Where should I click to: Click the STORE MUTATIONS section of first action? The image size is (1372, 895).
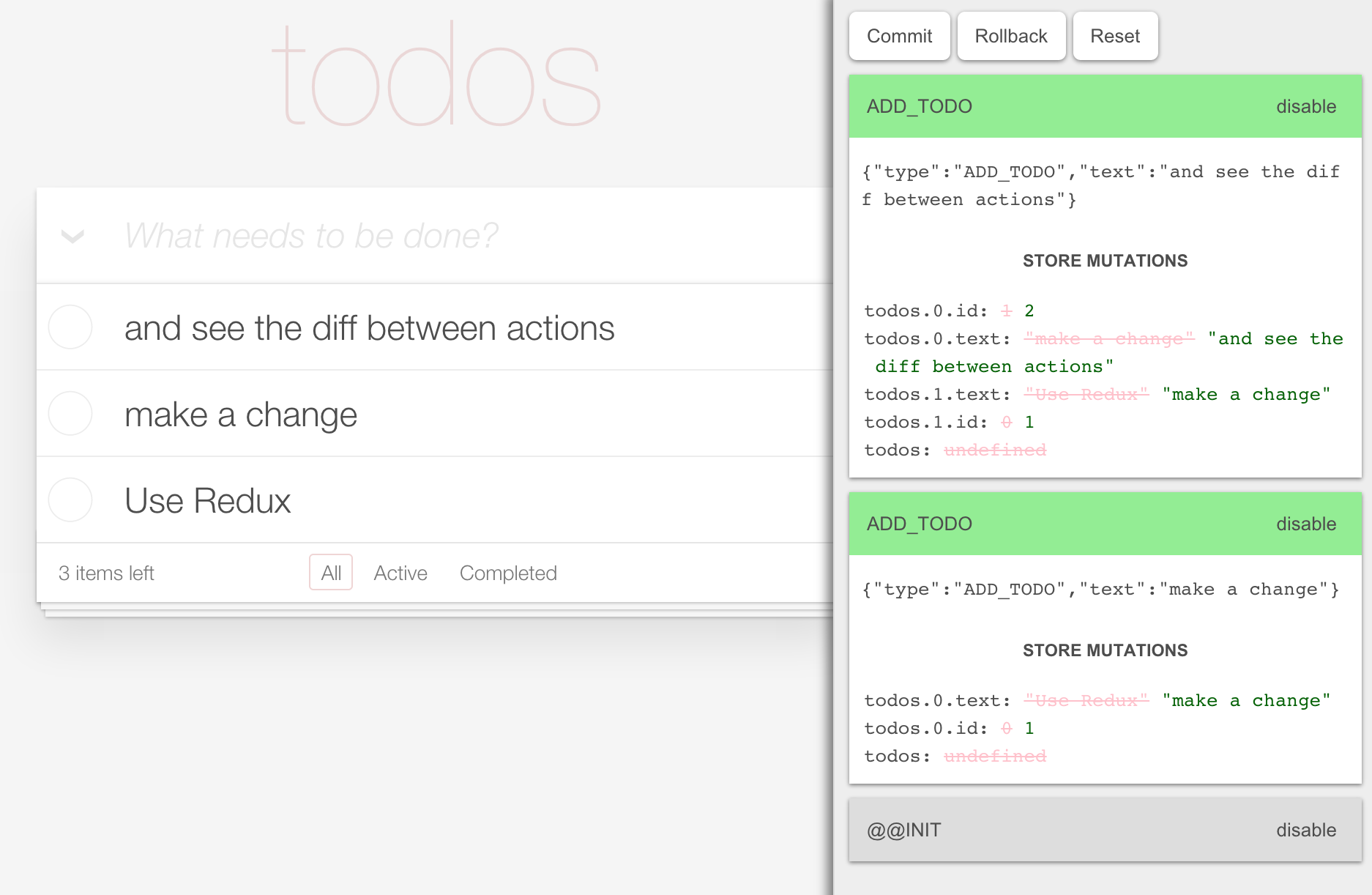[x=1104, y=260]
